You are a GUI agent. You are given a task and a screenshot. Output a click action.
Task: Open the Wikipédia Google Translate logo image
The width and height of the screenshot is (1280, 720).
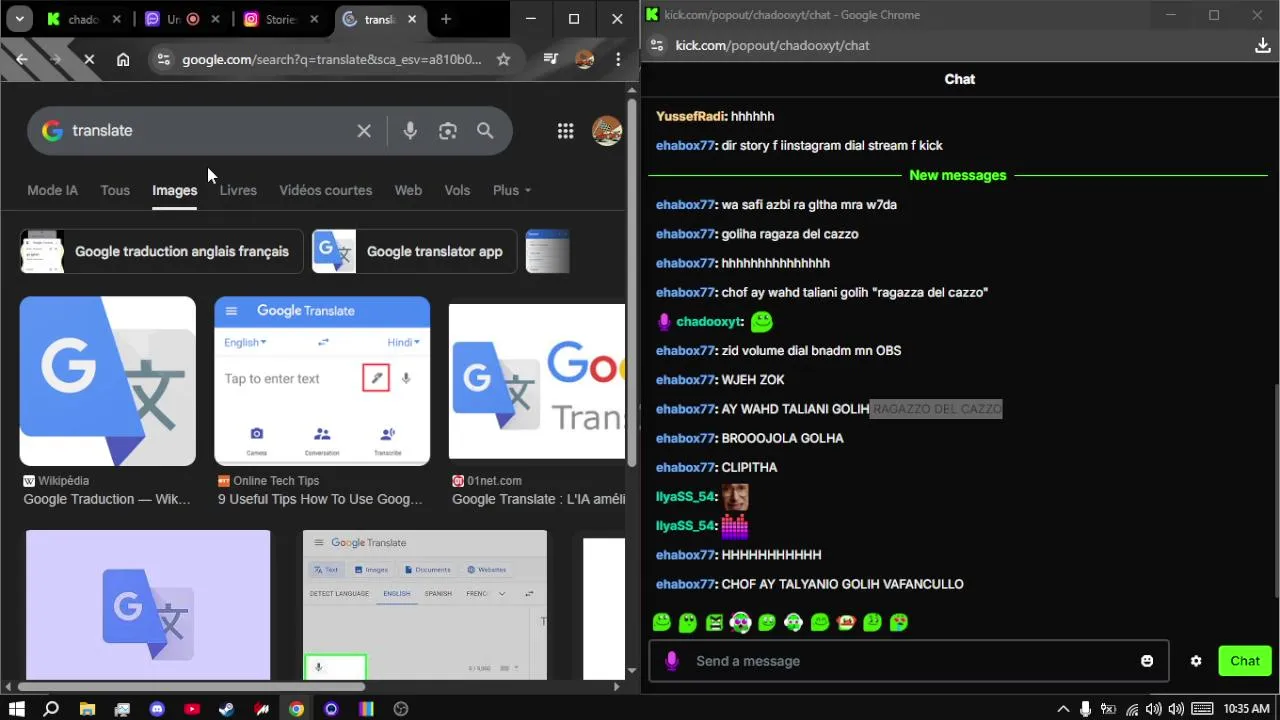108,381
